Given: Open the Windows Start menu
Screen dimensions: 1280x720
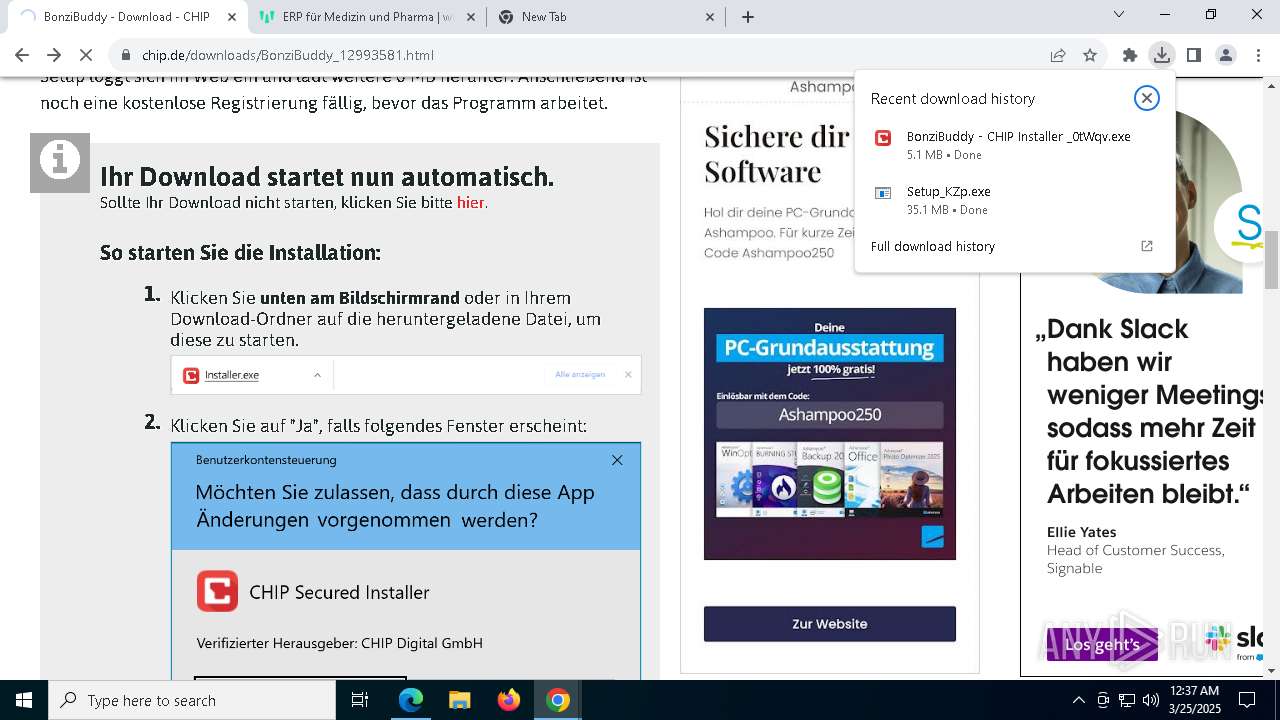Looking at the screenshot, I should tap(24, 700).
